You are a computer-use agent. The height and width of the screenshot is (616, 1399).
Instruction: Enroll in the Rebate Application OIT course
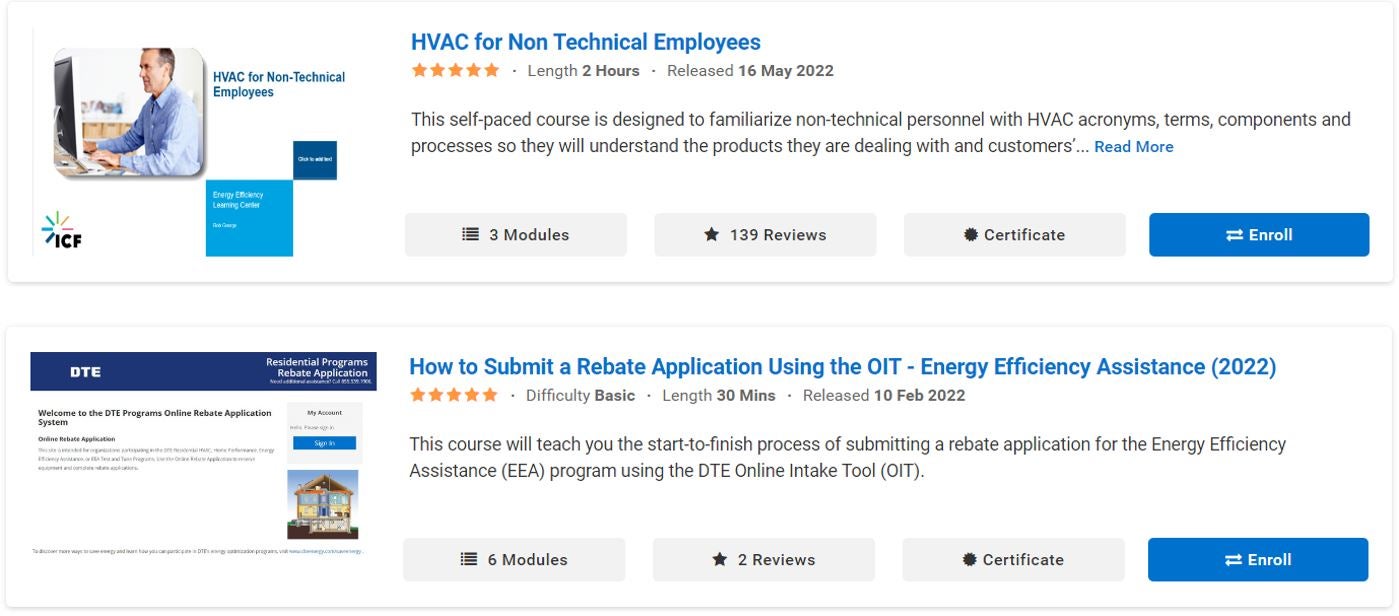click(1258, 560)
